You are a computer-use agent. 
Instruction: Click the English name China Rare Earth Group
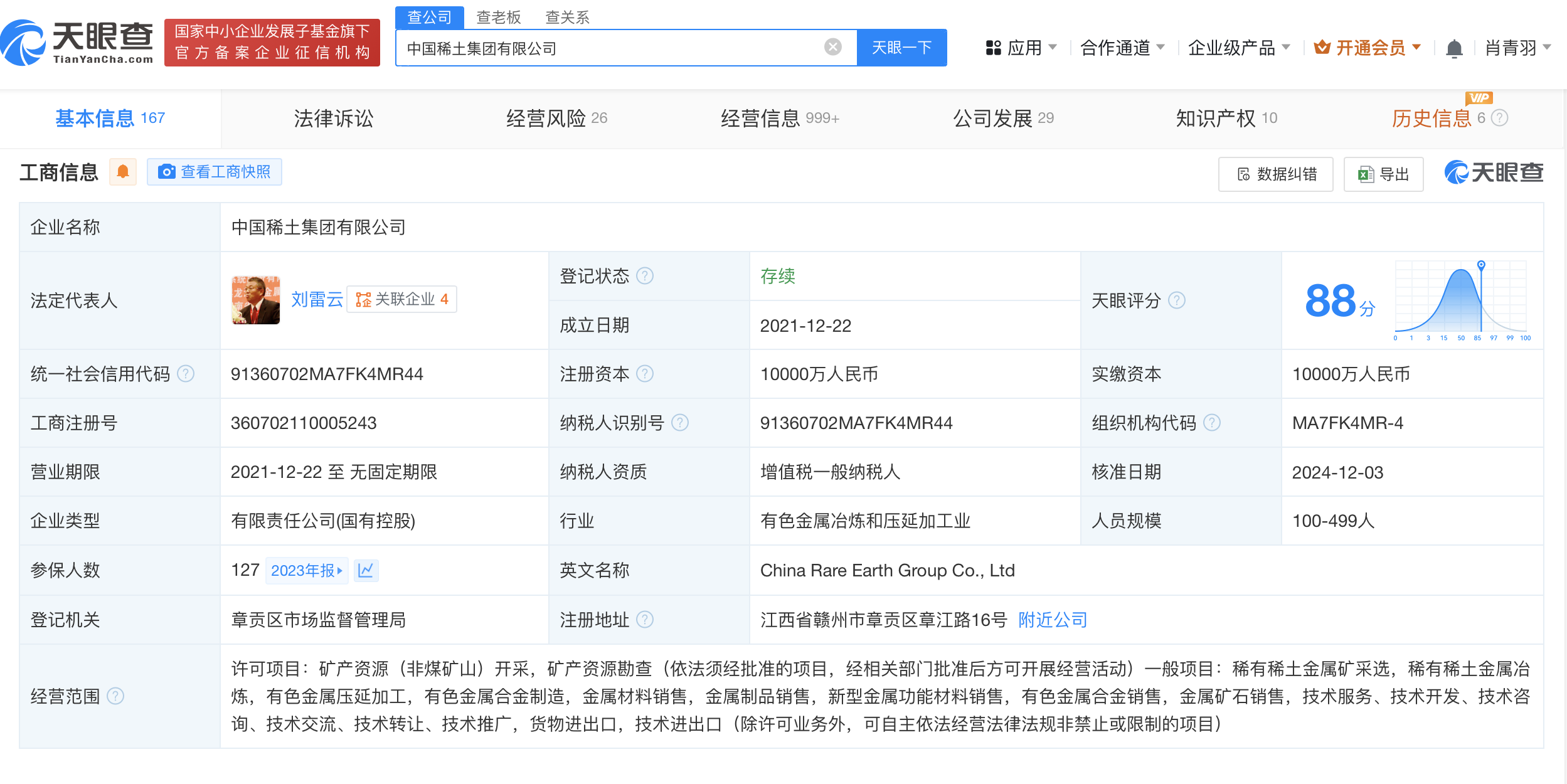coord(888,570)
